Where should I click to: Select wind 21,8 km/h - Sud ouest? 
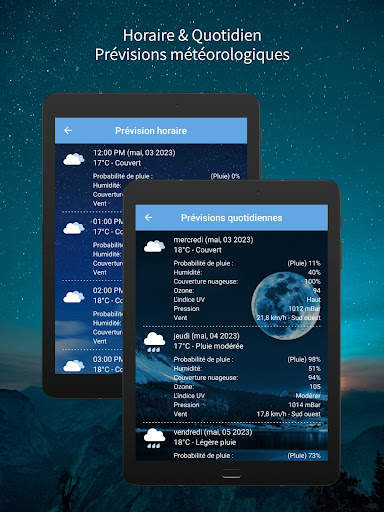(288, 318)
